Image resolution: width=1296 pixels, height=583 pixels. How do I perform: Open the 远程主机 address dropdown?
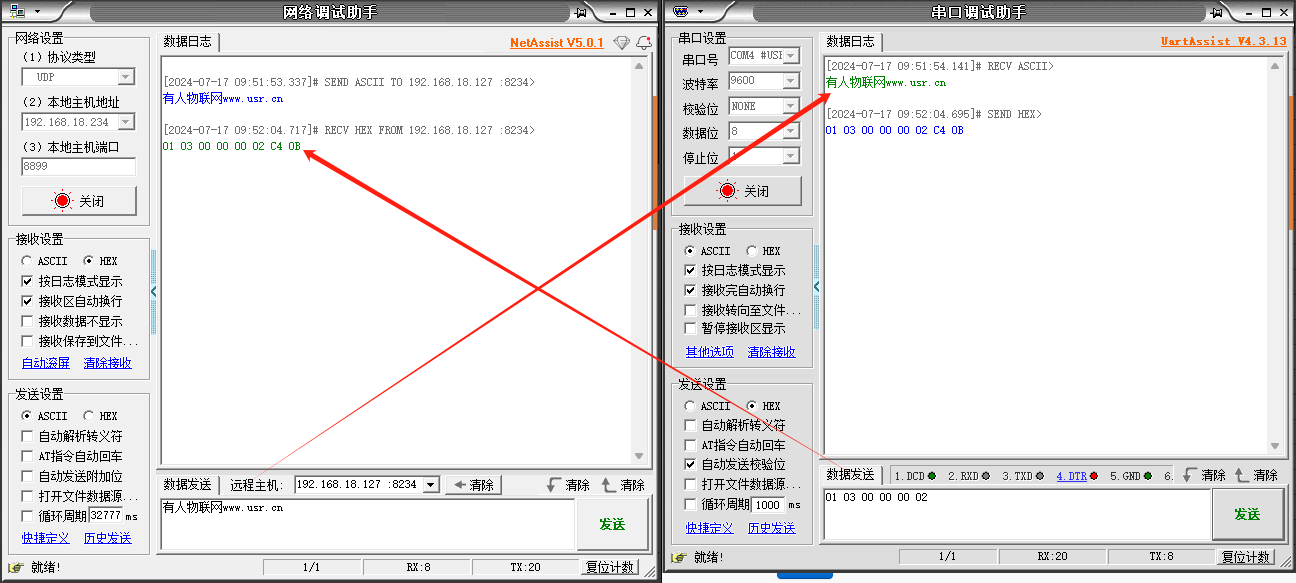pos(431,484)
